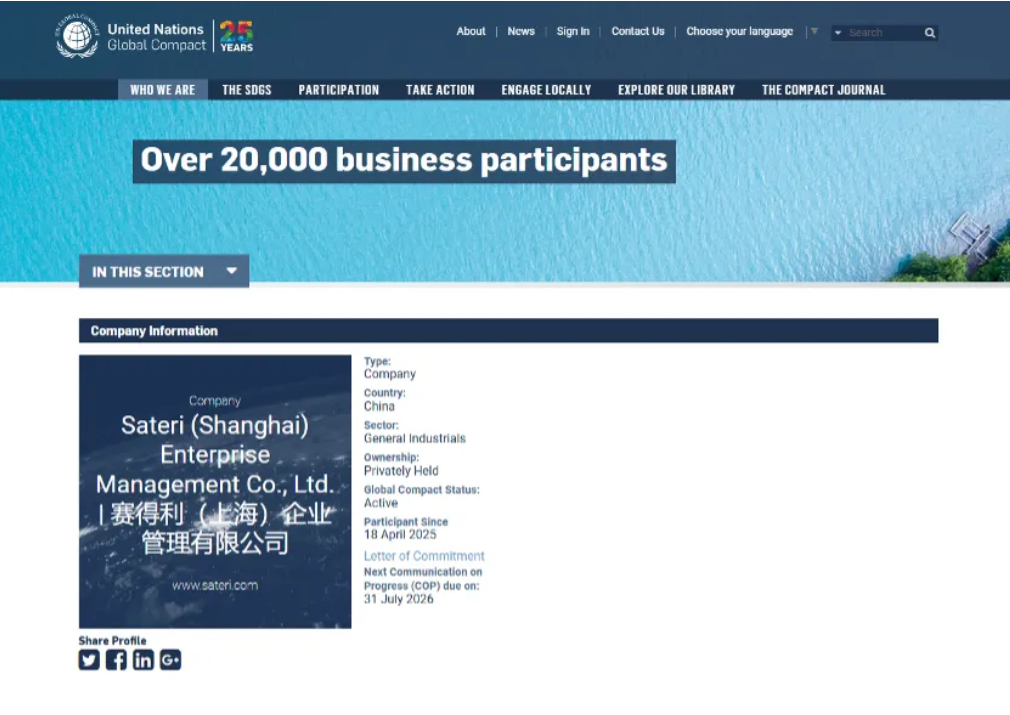Click the Sign In link

[x=573, y=32]
